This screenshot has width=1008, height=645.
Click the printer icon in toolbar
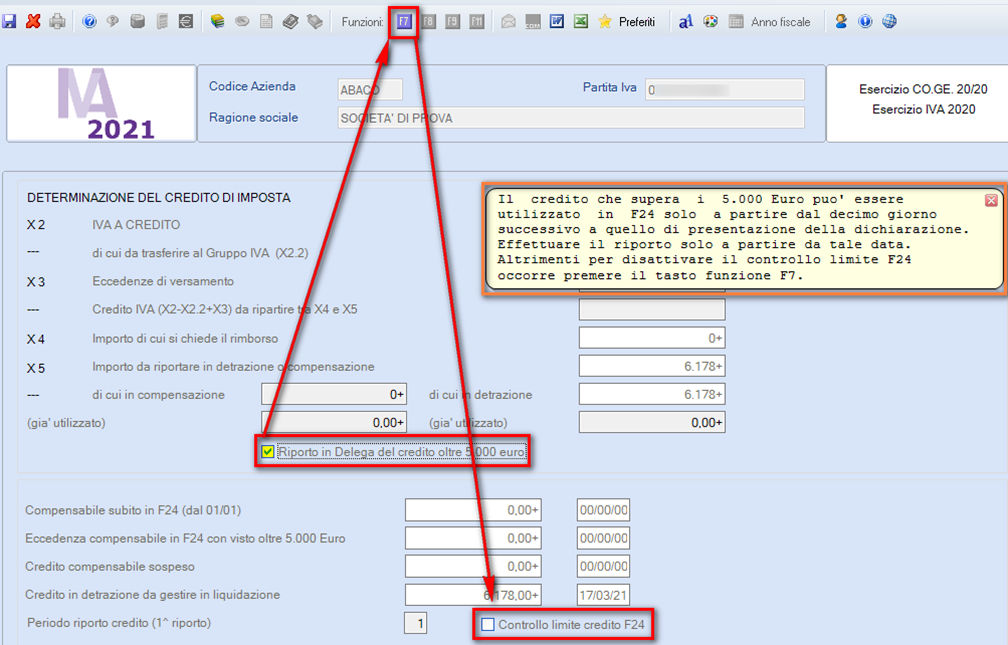(57, 21)
